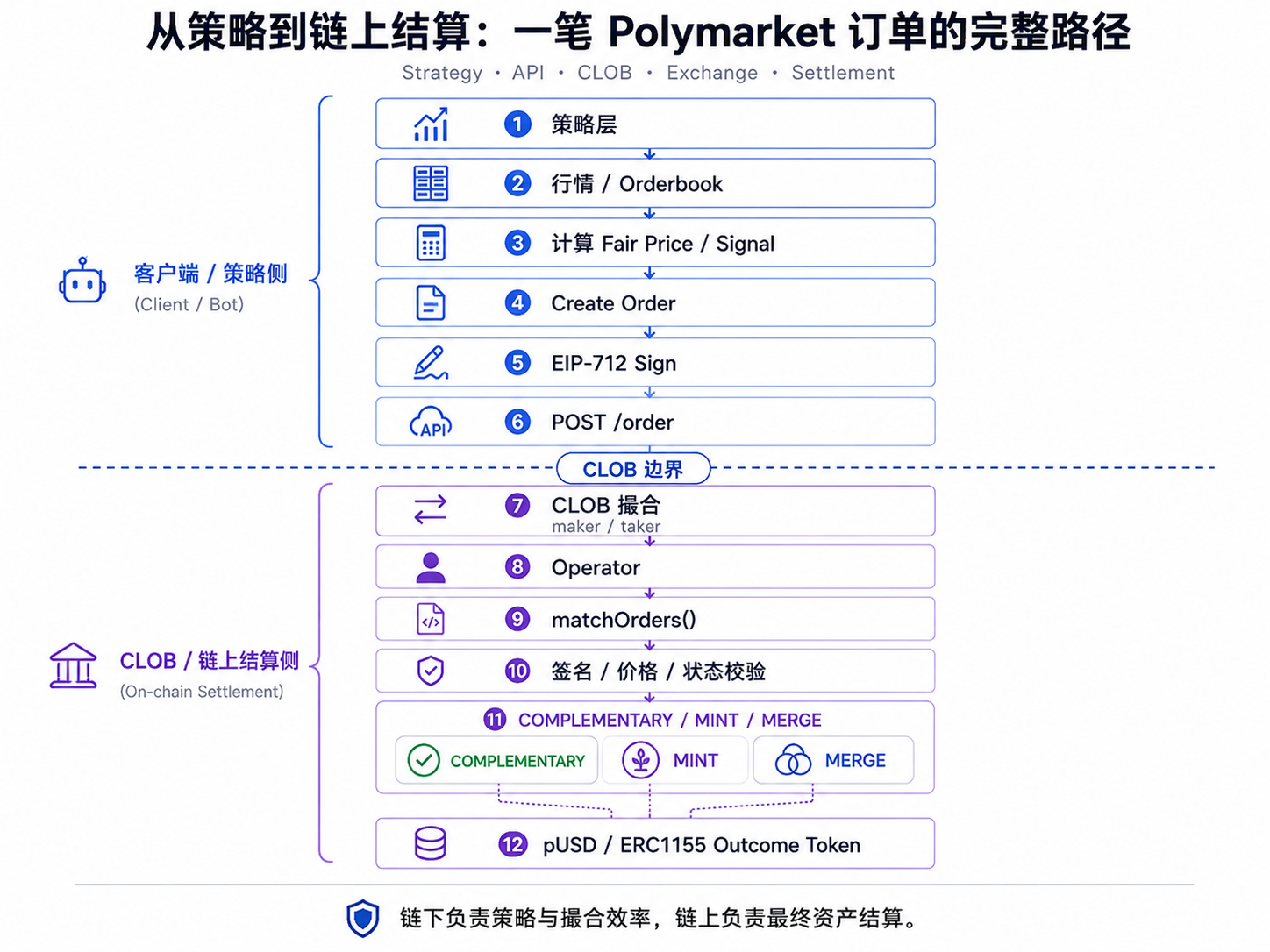Click the shield icon in footer note
The image size is (1270, 952).
[x=363, y=919]
